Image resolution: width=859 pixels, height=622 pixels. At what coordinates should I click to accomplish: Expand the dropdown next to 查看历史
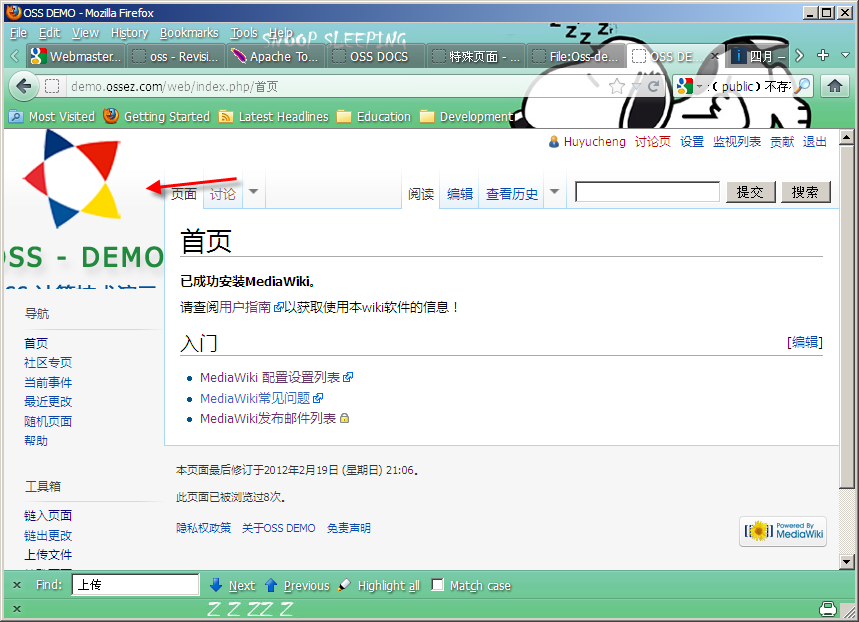coord(554,191)
